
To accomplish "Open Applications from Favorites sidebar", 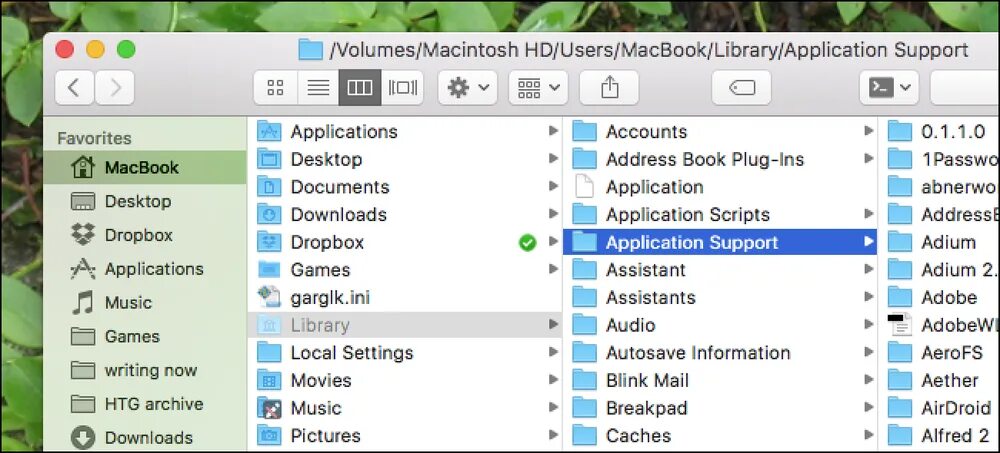I will 145,269.
